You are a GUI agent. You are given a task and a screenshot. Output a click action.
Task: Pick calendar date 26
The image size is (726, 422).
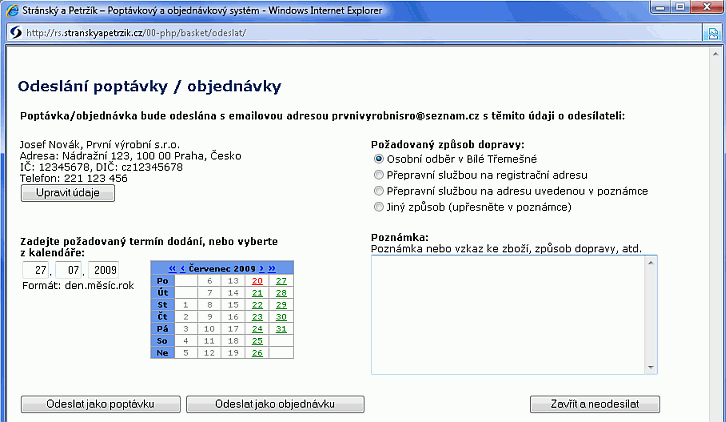tap(257, 353)
